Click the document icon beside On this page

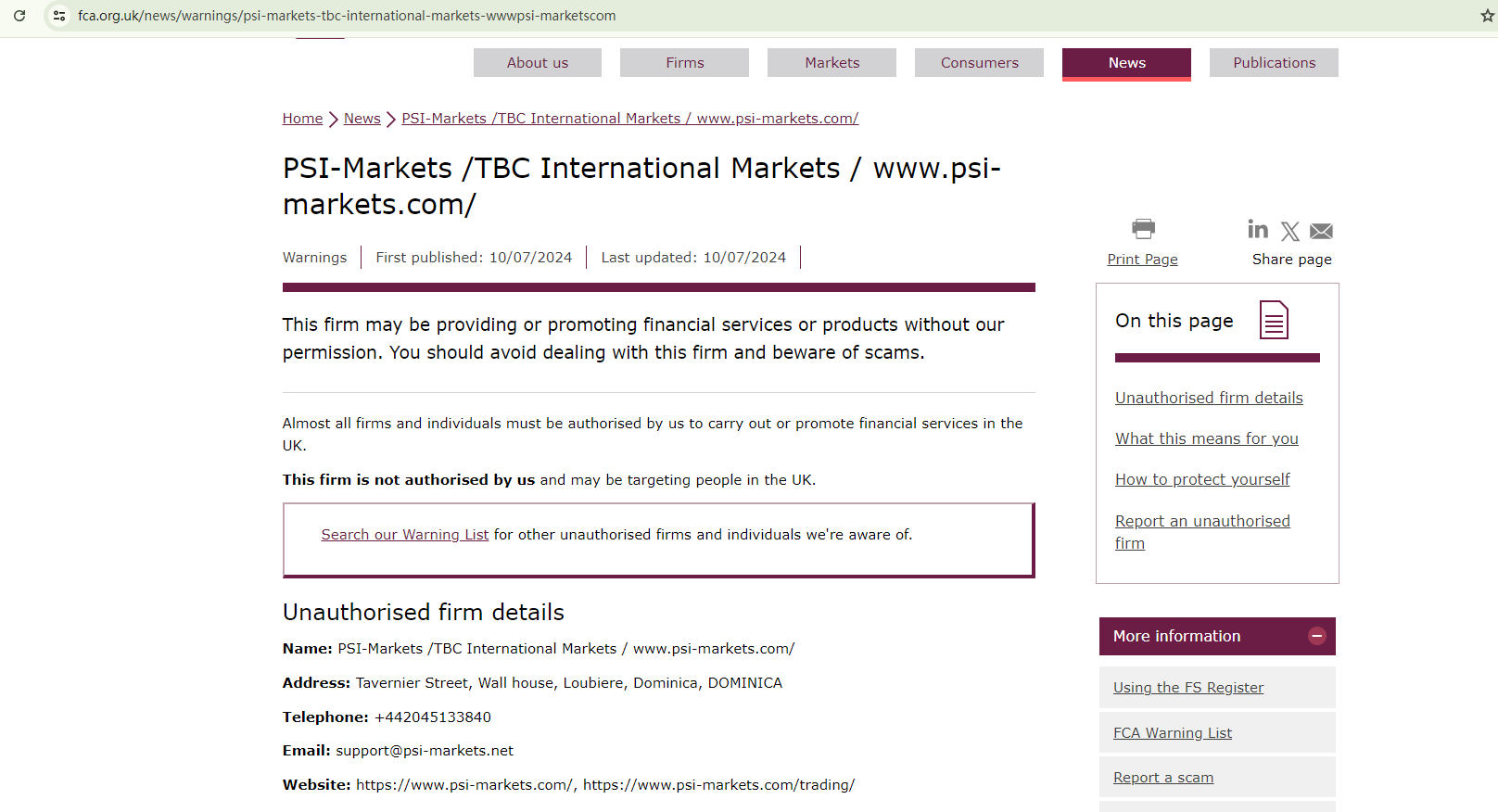(1274, 320)
